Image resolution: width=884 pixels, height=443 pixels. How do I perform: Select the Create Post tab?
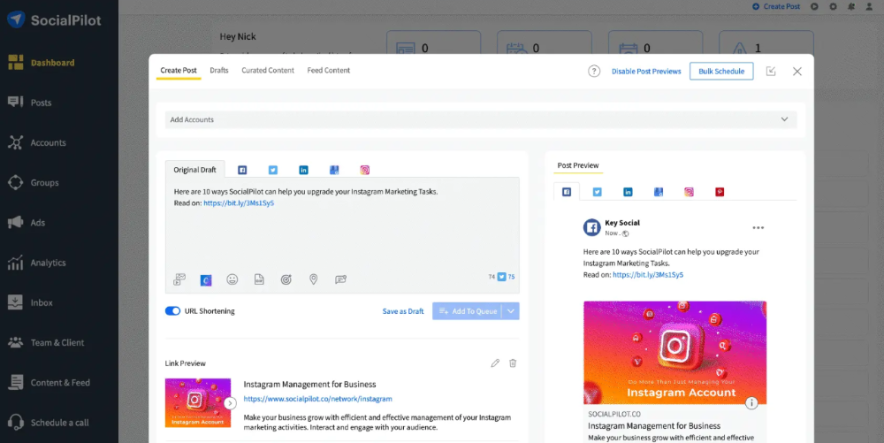[178, 70]
